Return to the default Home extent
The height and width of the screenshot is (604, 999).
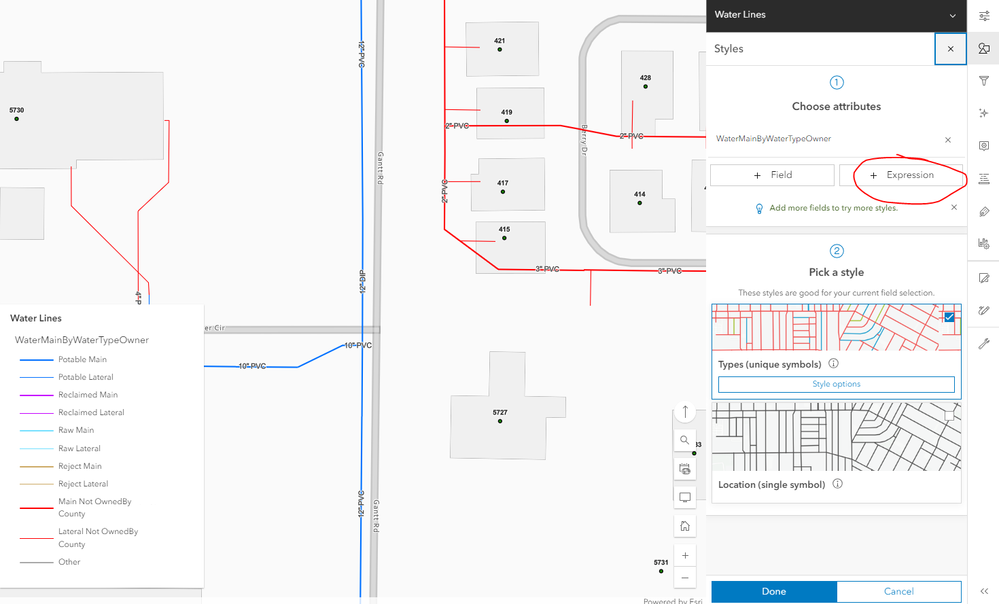[685, 526]
